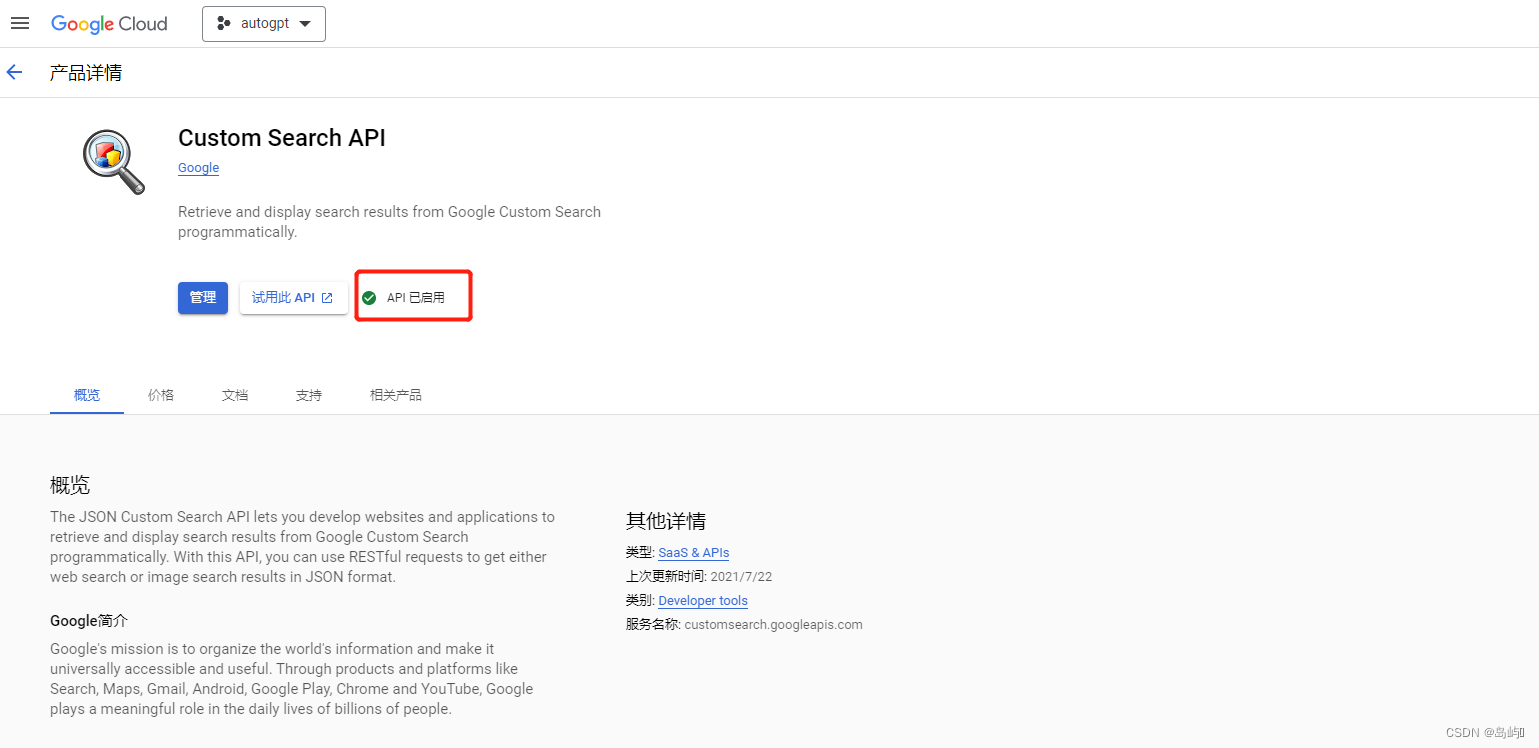This screenshot has height=748, width=1539.
Task: Open the 相关产品 tab
Action: point(396,395)
